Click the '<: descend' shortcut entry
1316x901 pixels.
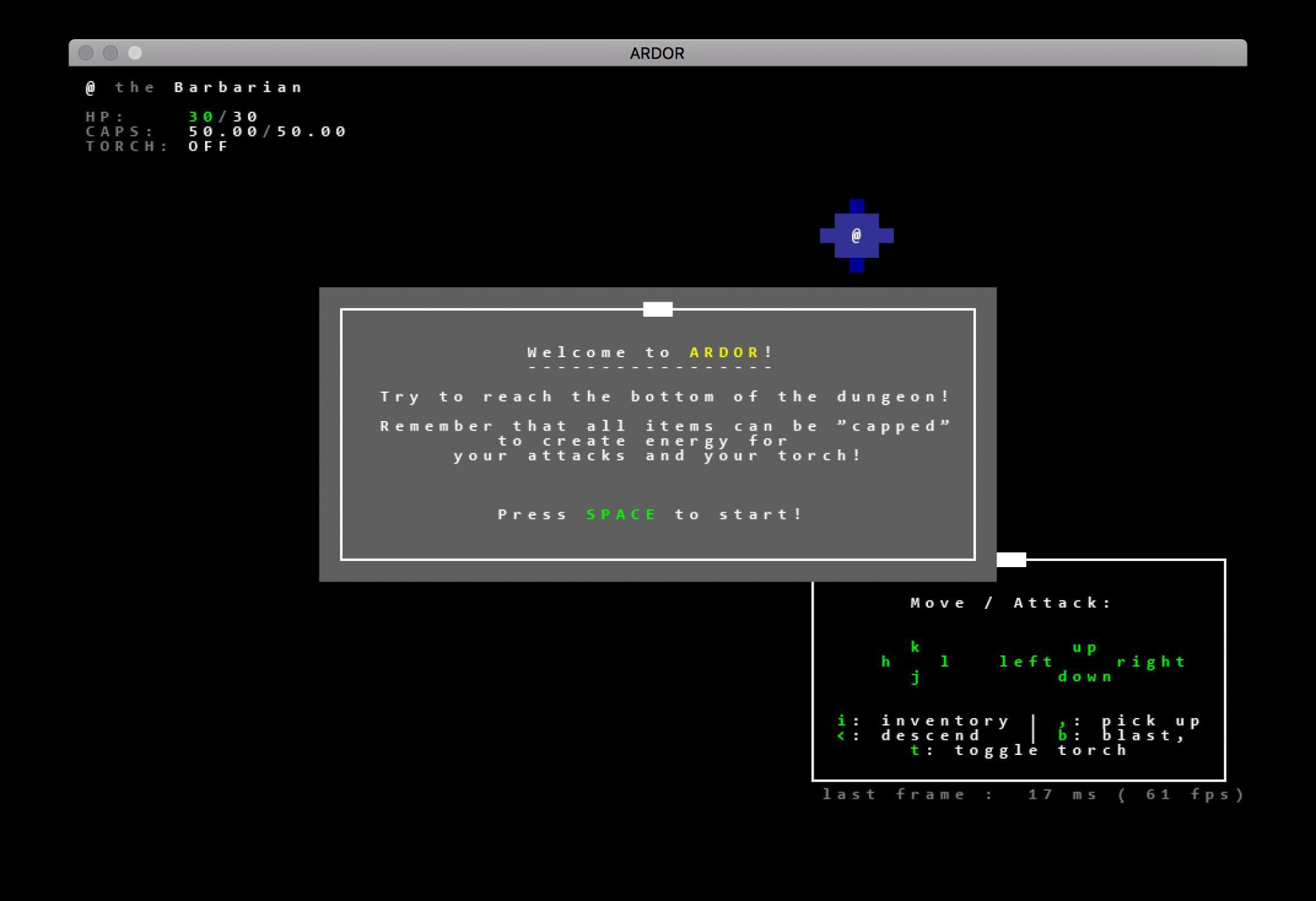(908, 736)
